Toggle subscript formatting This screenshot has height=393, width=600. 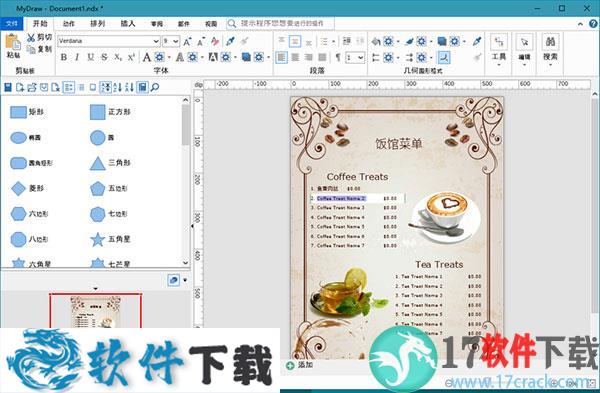tap(118, 57)
